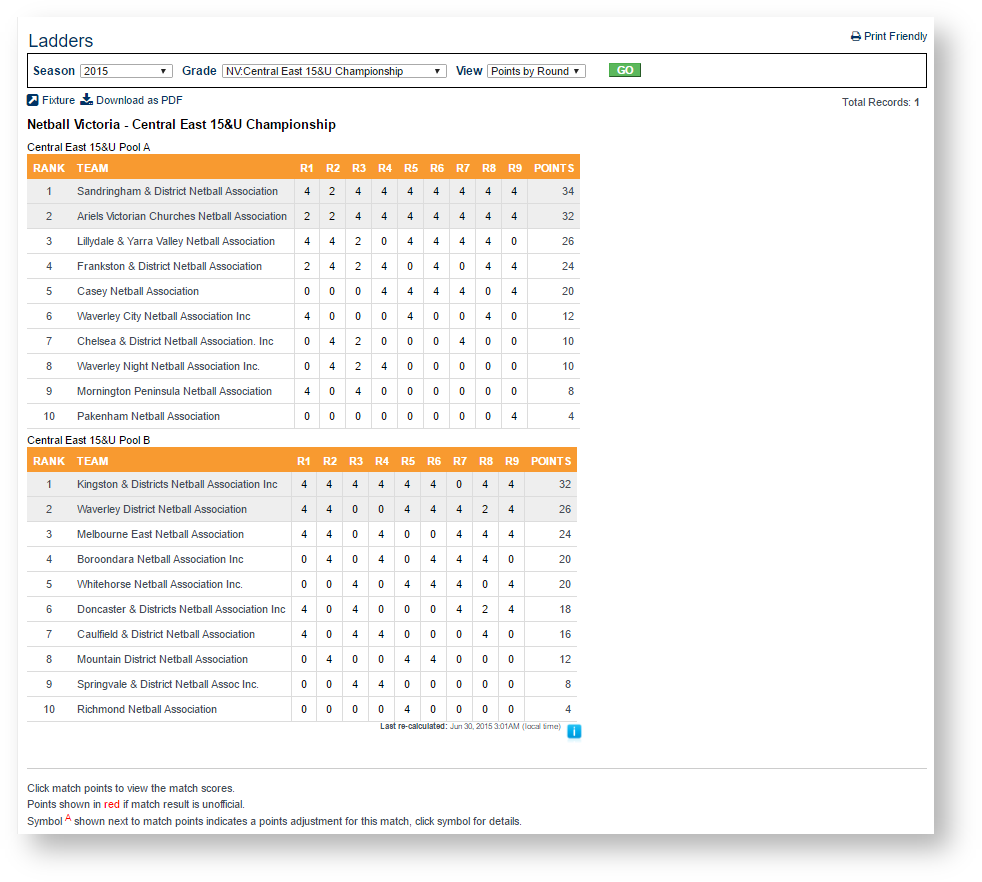Image resolution: width=982 pixels, height=882 pixels.
Task: Click Waverley District's R8 points of 2
Action: tap(485, 509)
